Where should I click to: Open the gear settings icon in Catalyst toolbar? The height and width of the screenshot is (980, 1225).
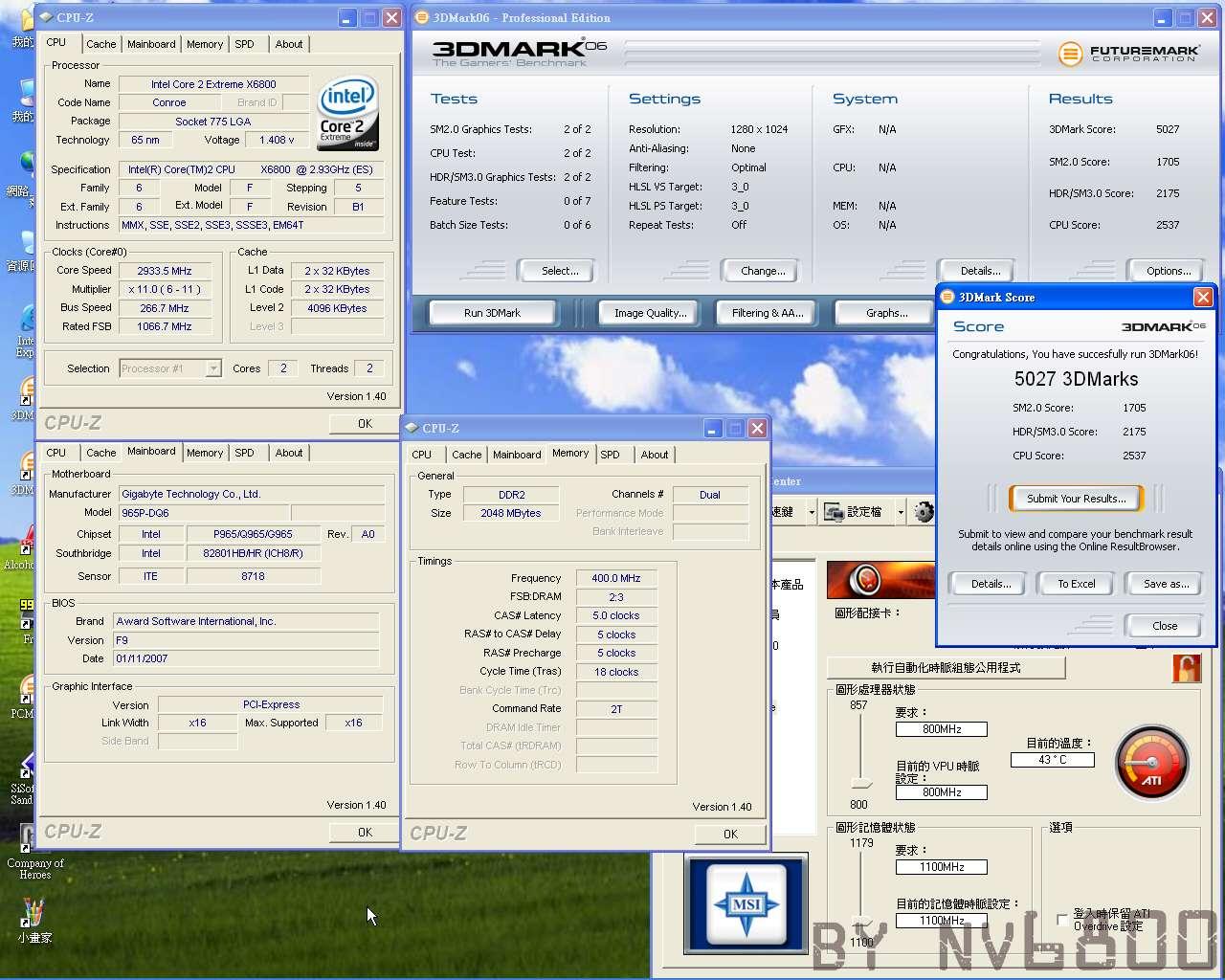click(x=924, y=512)
